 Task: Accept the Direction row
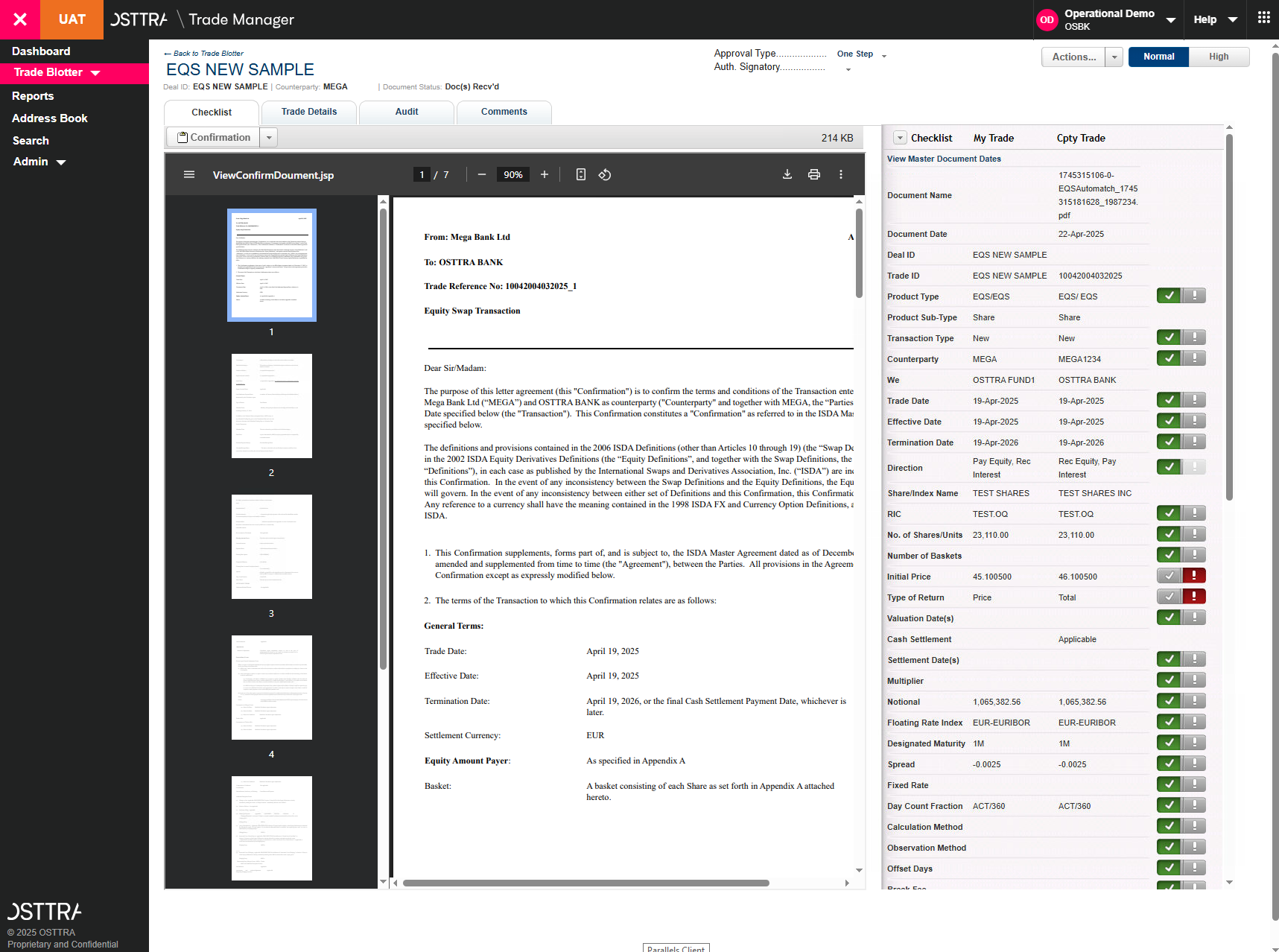pos(1169,467)
